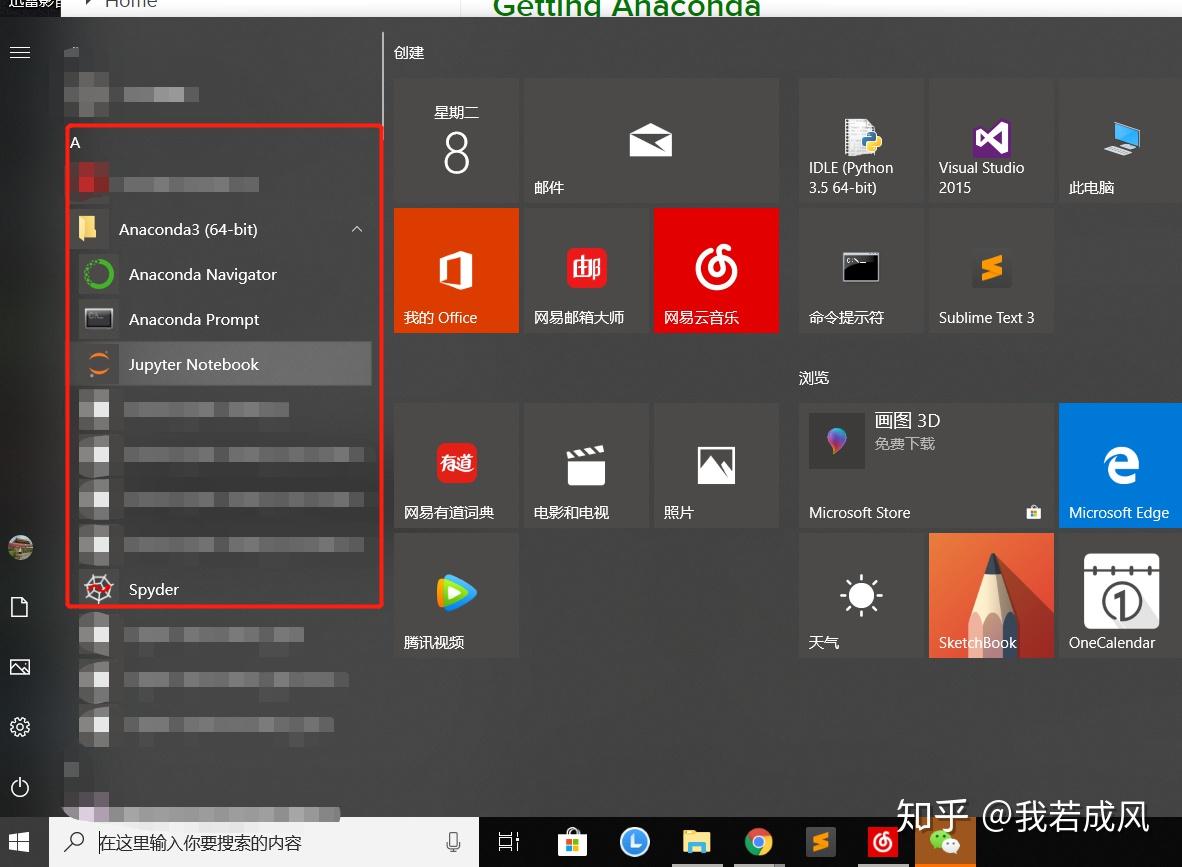The height and width of the screenshot is (867, 1182).
Task: Click the user profile avatar in the sidebar
Action: (x=20, y=547)
